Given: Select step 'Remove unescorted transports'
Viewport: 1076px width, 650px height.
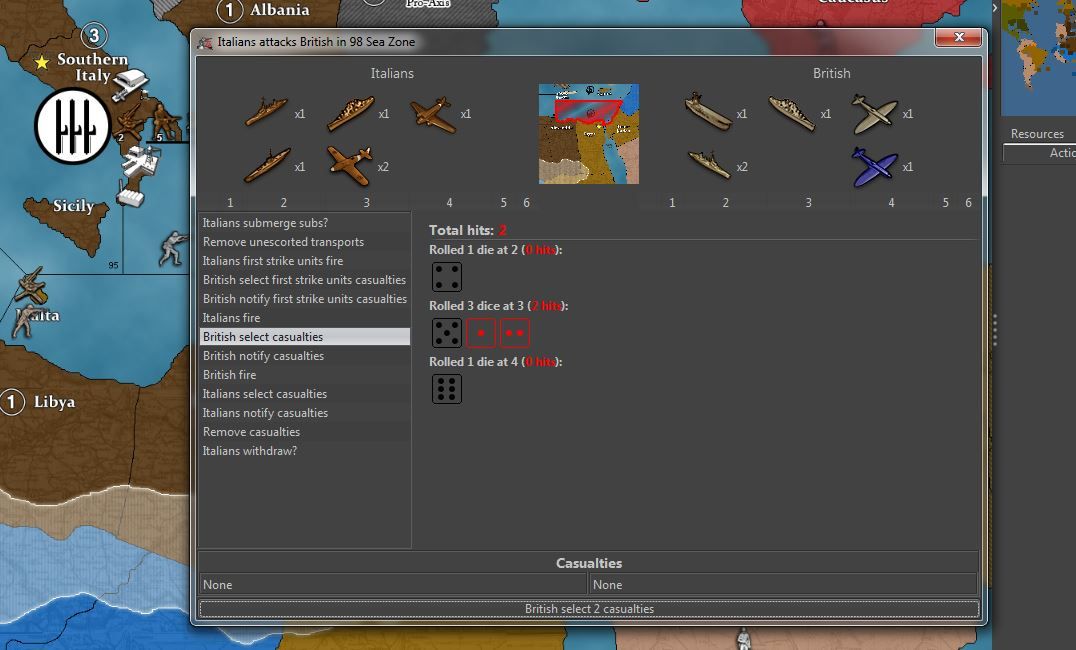Looking at the screenshot, I should click(x=305, y=242).
